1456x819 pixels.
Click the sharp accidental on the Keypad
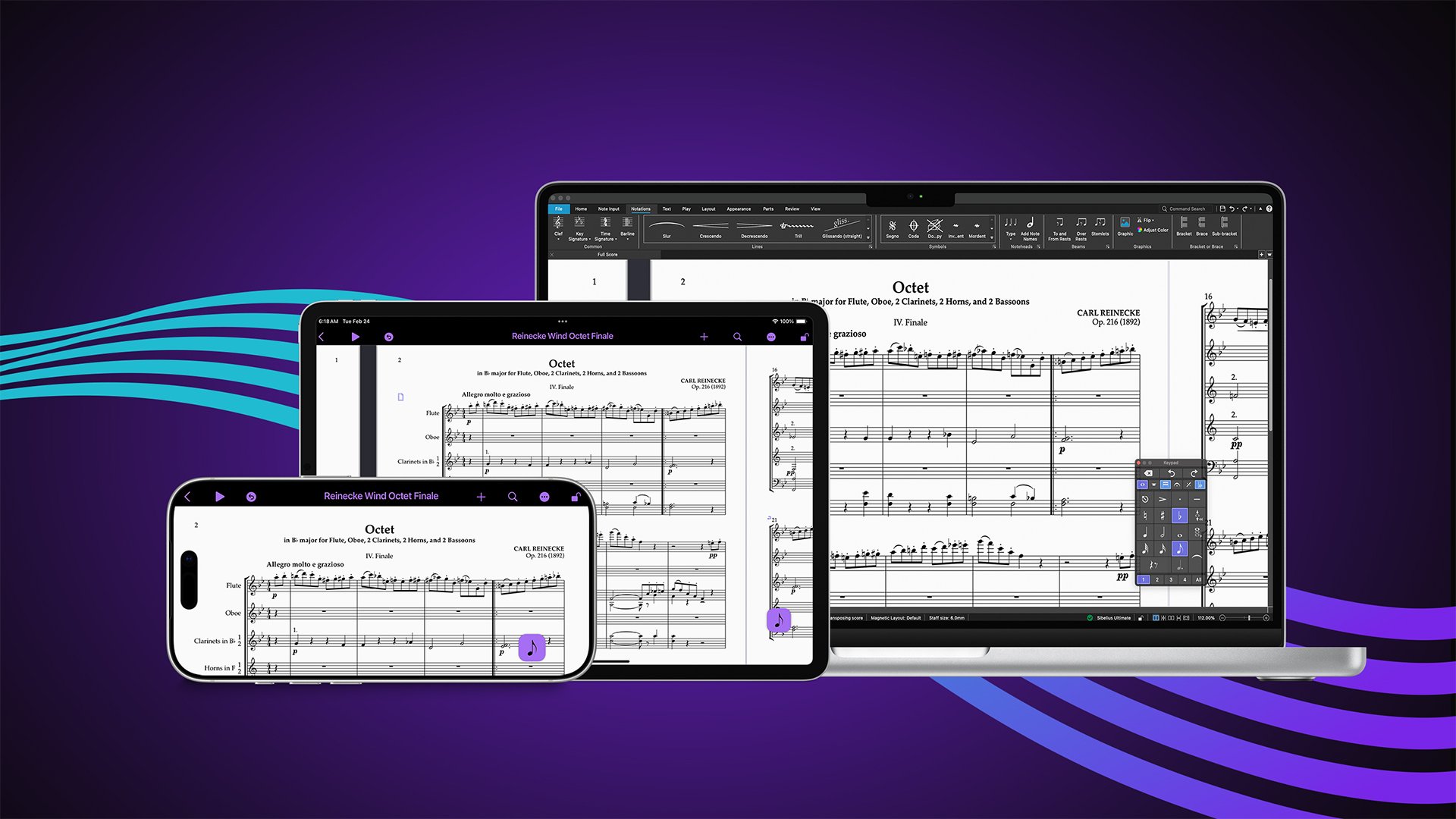[1163, 516]
